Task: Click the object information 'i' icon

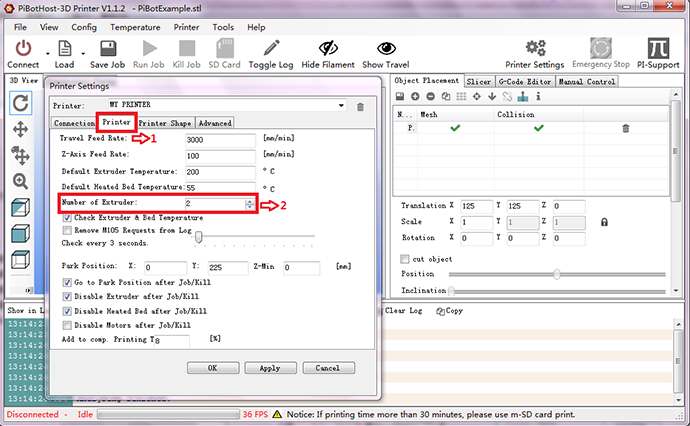Action: point(538,96)
